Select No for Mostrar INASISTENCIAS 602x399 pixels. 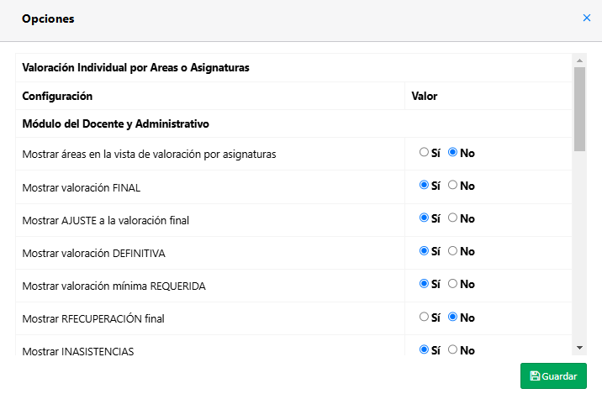[453, 349]
